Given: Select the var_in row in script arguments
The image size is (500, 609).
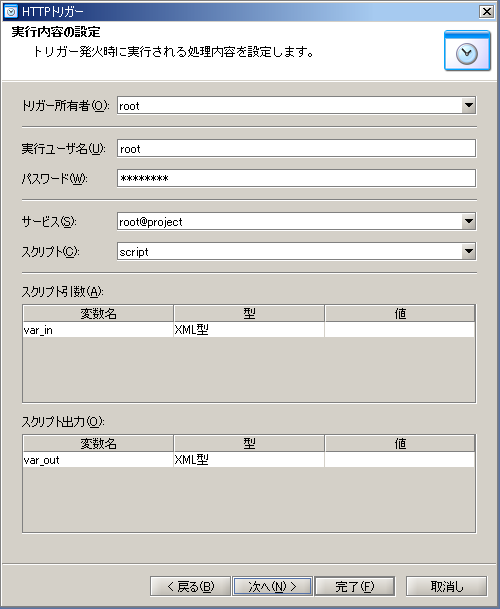Looking at the screenshot, I should [x=249, y=330].
